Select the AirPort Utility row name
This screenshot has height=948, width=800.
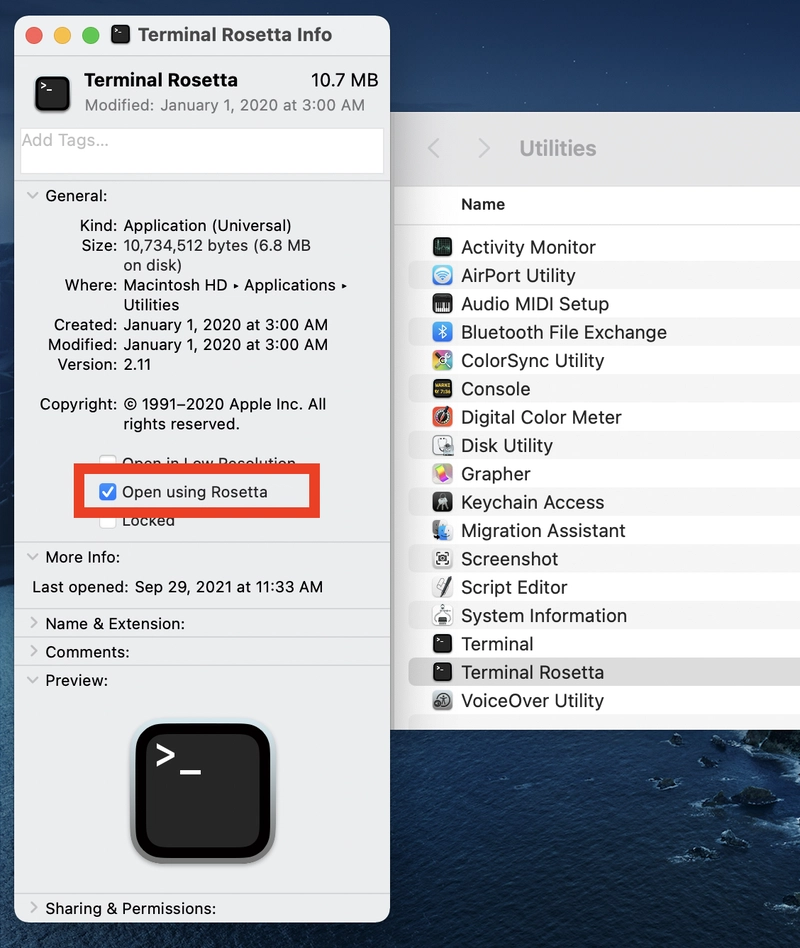coord(518,275)
